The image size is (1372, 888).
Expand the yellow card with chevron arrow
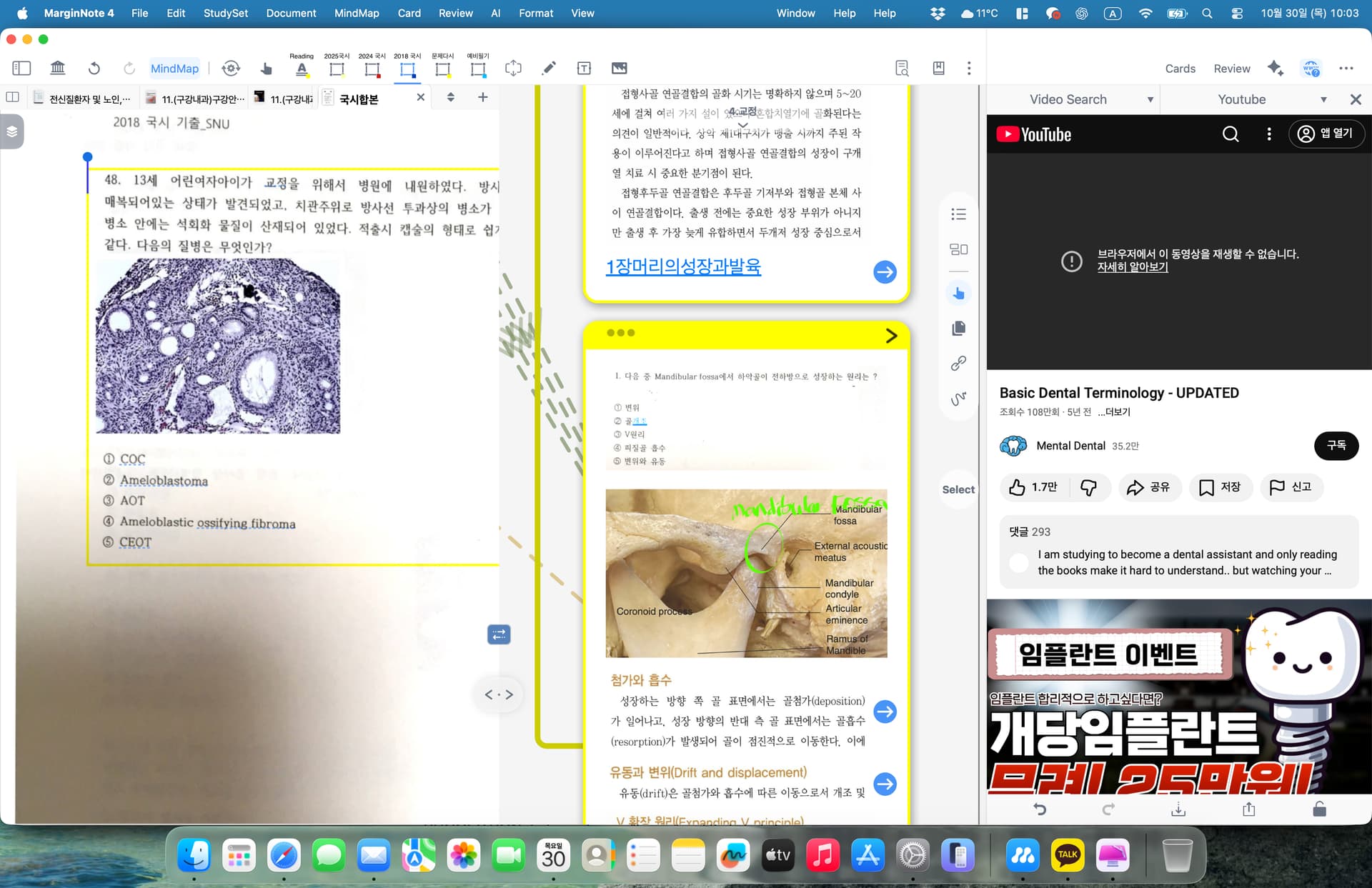(891, 336)
